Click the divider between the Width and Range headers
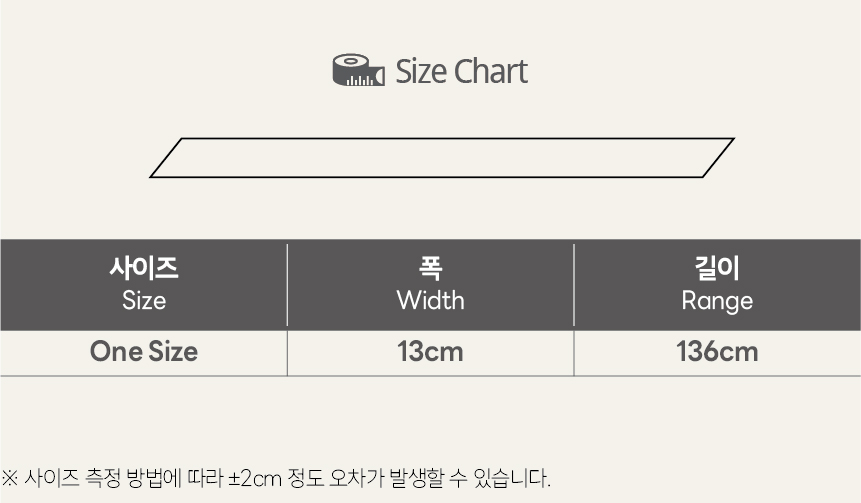This screenshot has width=861, height=503. tap(574, 285)
